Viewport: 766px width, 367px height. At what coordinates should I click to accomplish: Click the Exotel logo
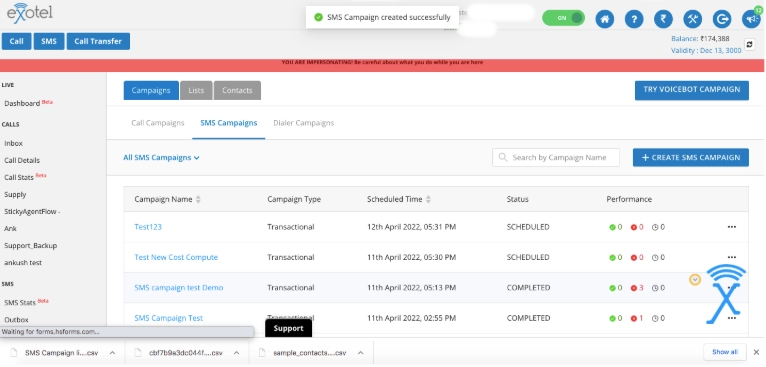click(x=29, y=13)
